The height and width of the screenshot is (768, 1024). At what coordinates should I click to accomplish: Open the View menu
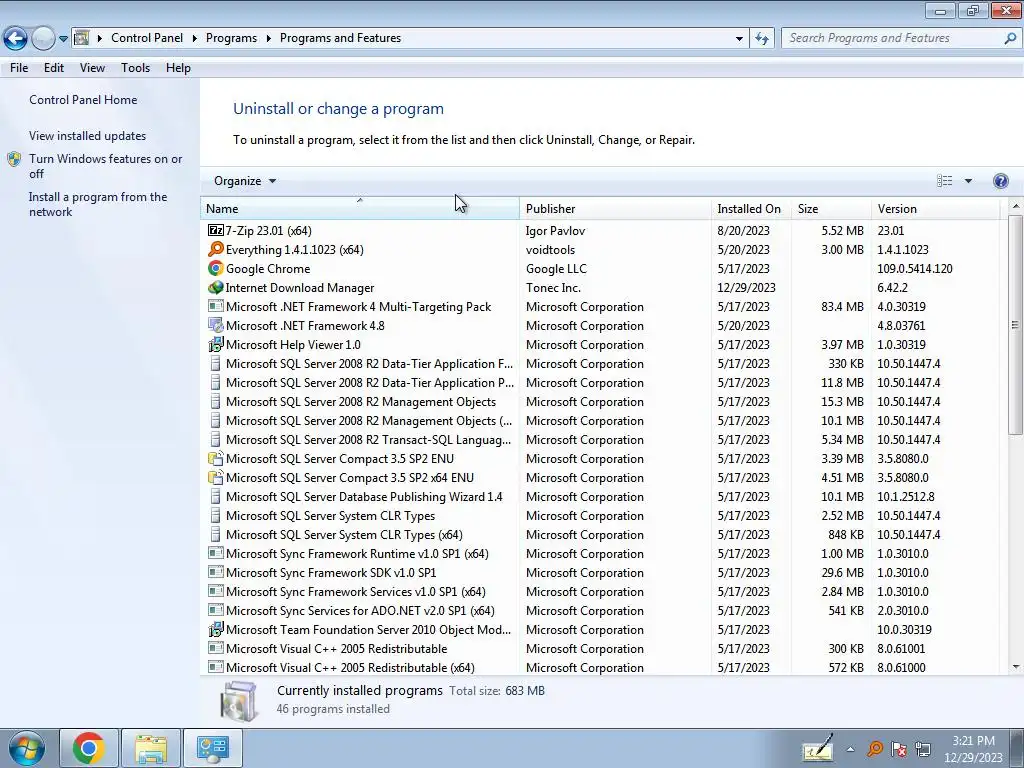(x=92, y=68)
